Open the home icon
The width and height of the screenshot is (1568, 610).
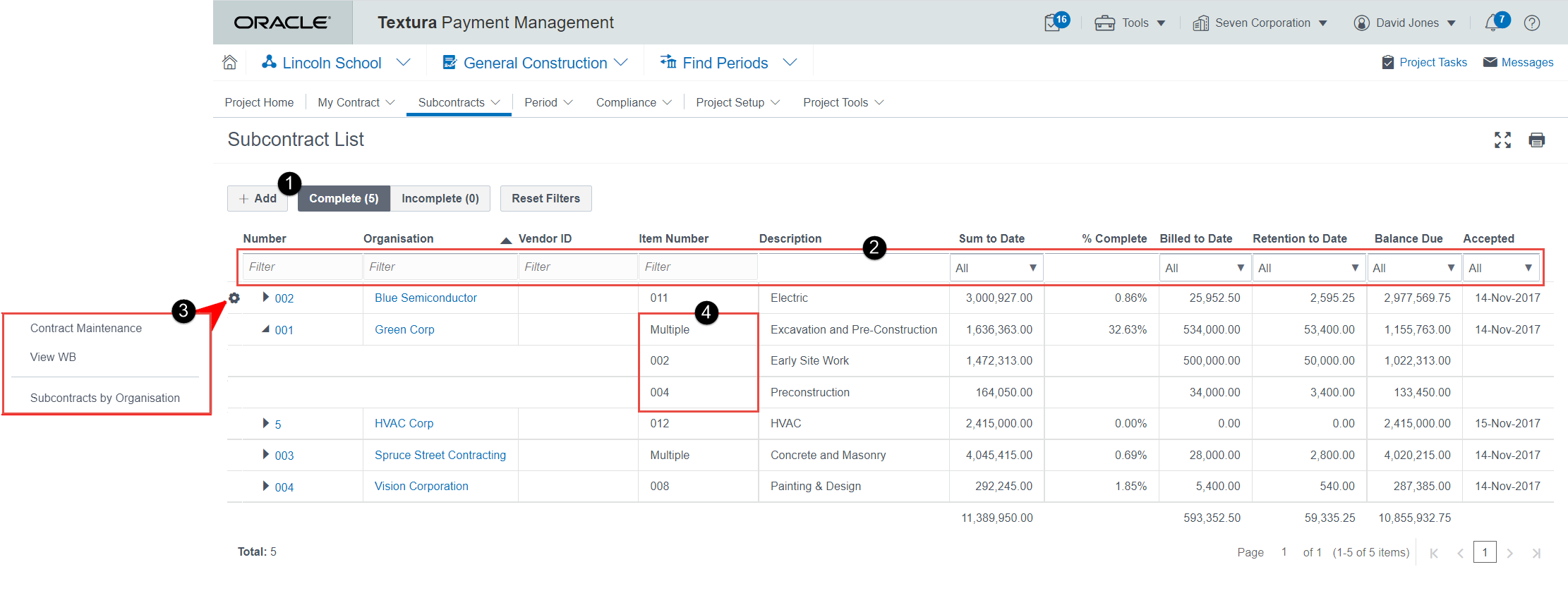(229, 62)
